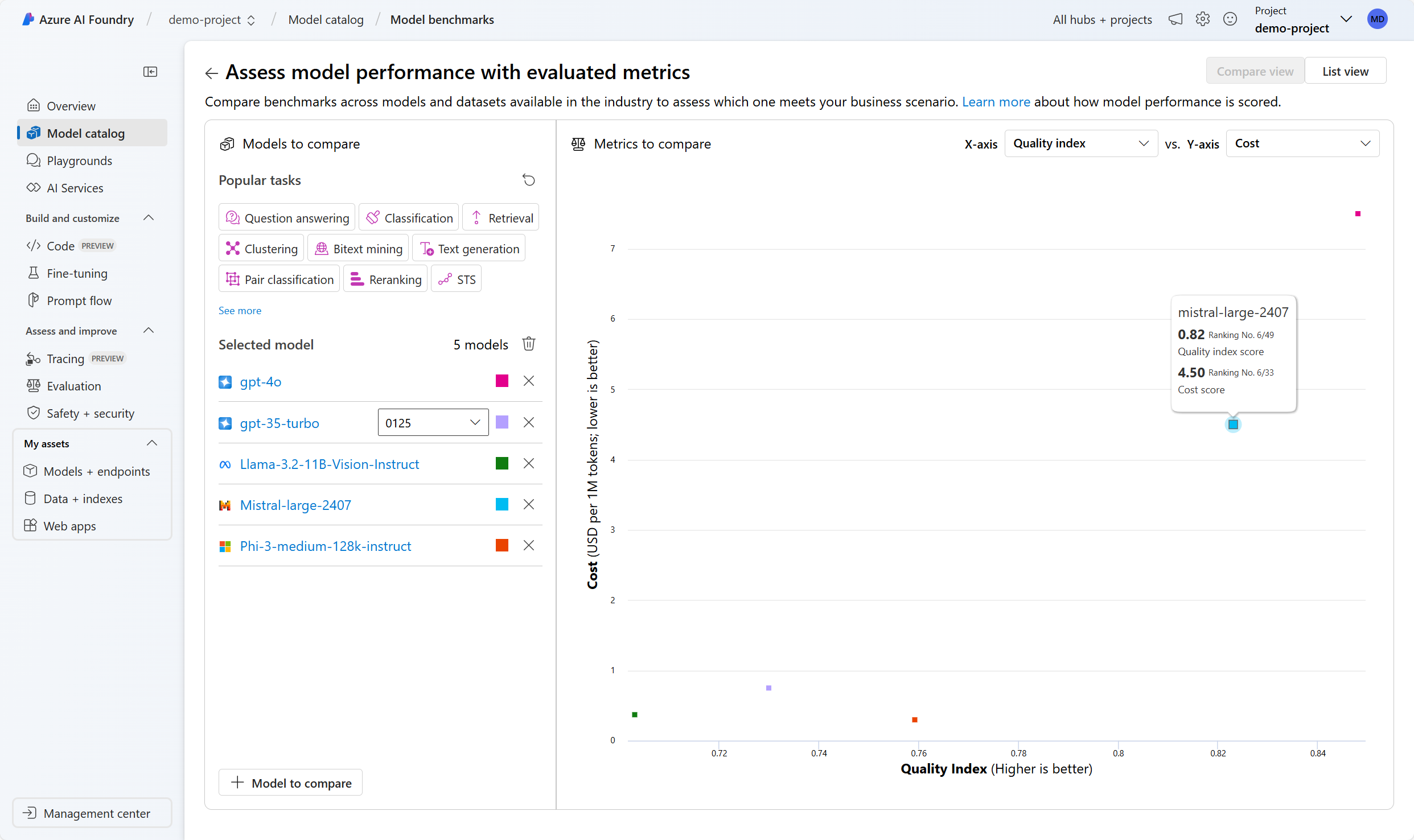Click the Management center arrow icon in the sidebar
1414x840 pixels.
coord(30,813)
